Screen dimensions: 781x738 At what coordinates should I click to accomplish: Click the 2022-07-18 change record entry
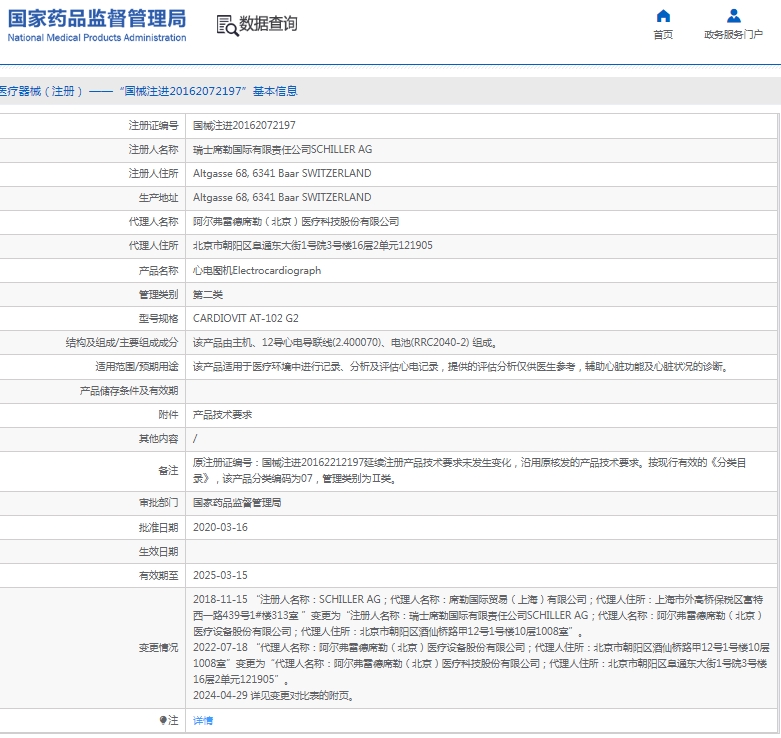[x=481, y=663]
